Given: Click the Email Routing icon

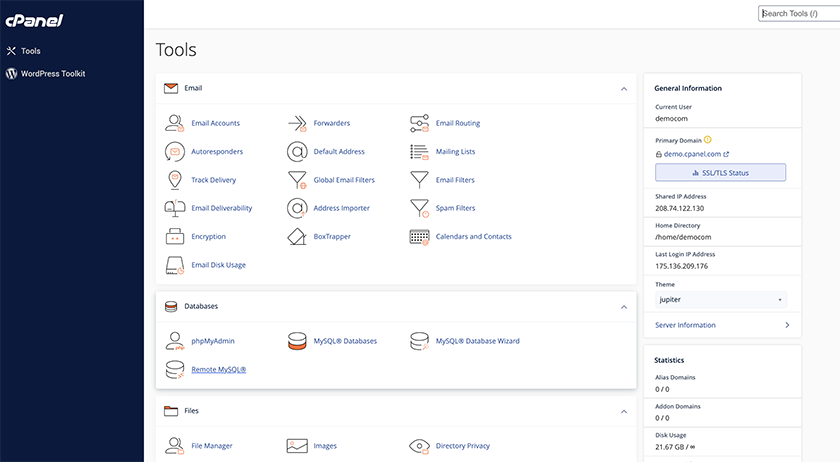Looking at the screenshot, I should pos(419,123).
